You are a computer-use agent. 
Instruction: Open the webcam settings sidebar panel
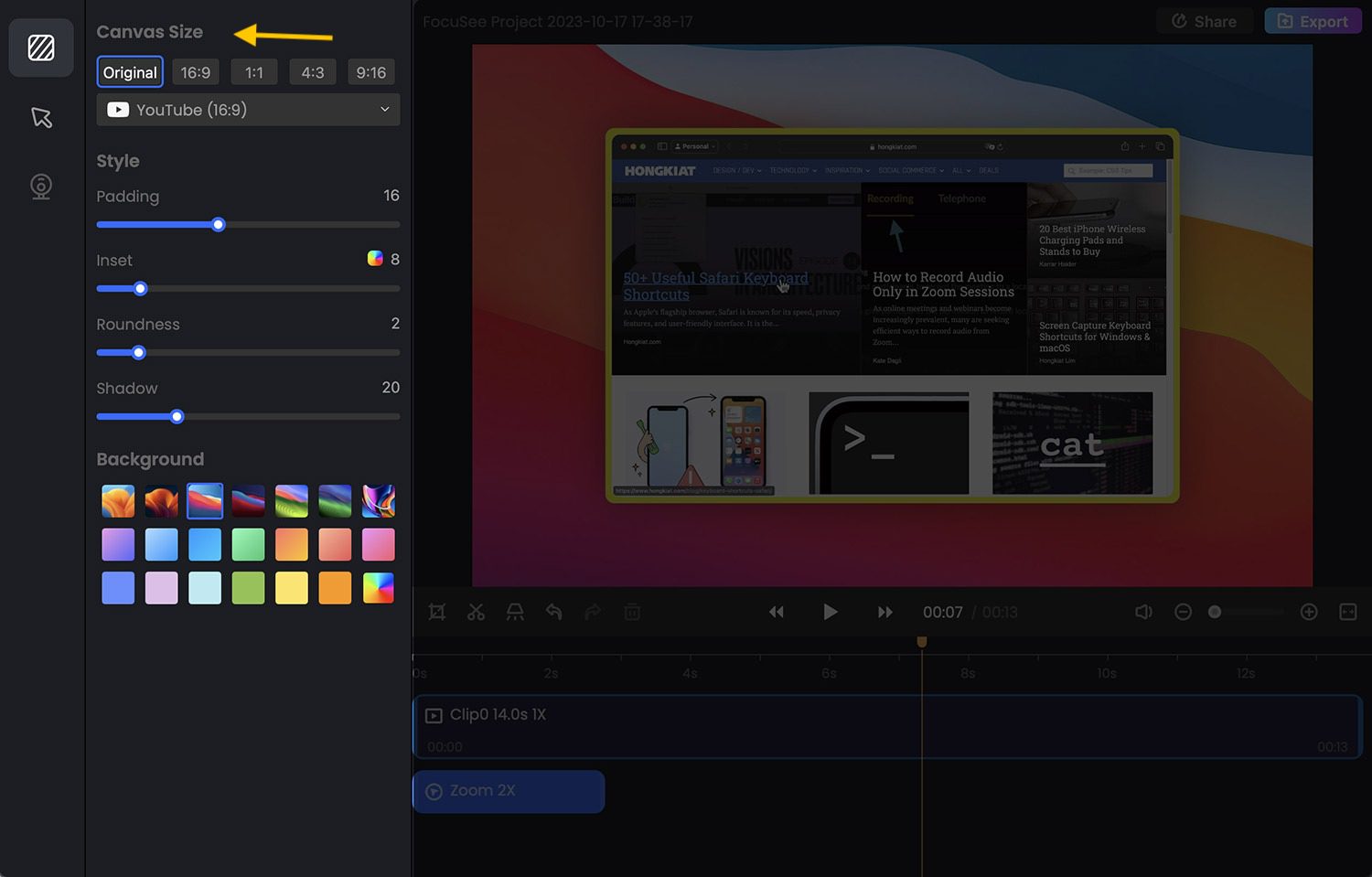(x=41, y=187)
